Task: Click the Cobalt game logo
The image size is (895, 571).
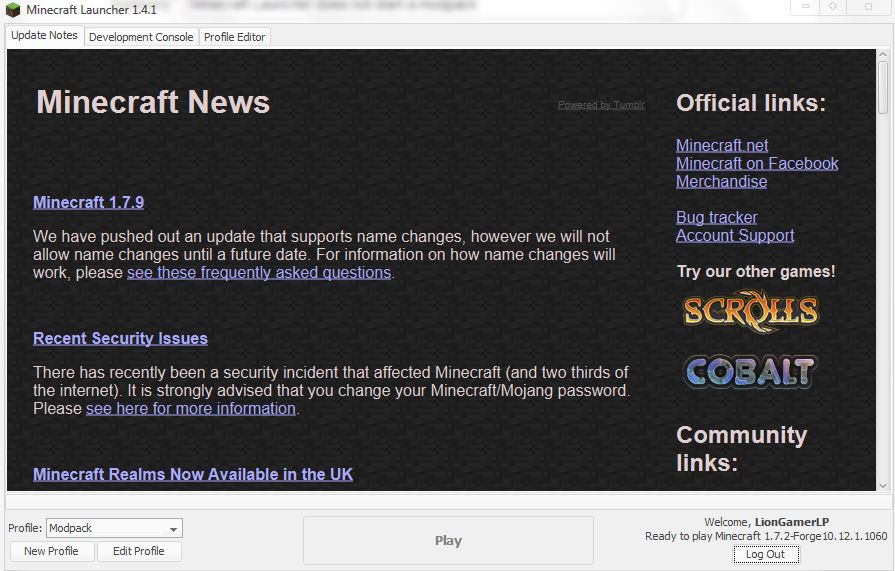Action: (x=750, y=372)
